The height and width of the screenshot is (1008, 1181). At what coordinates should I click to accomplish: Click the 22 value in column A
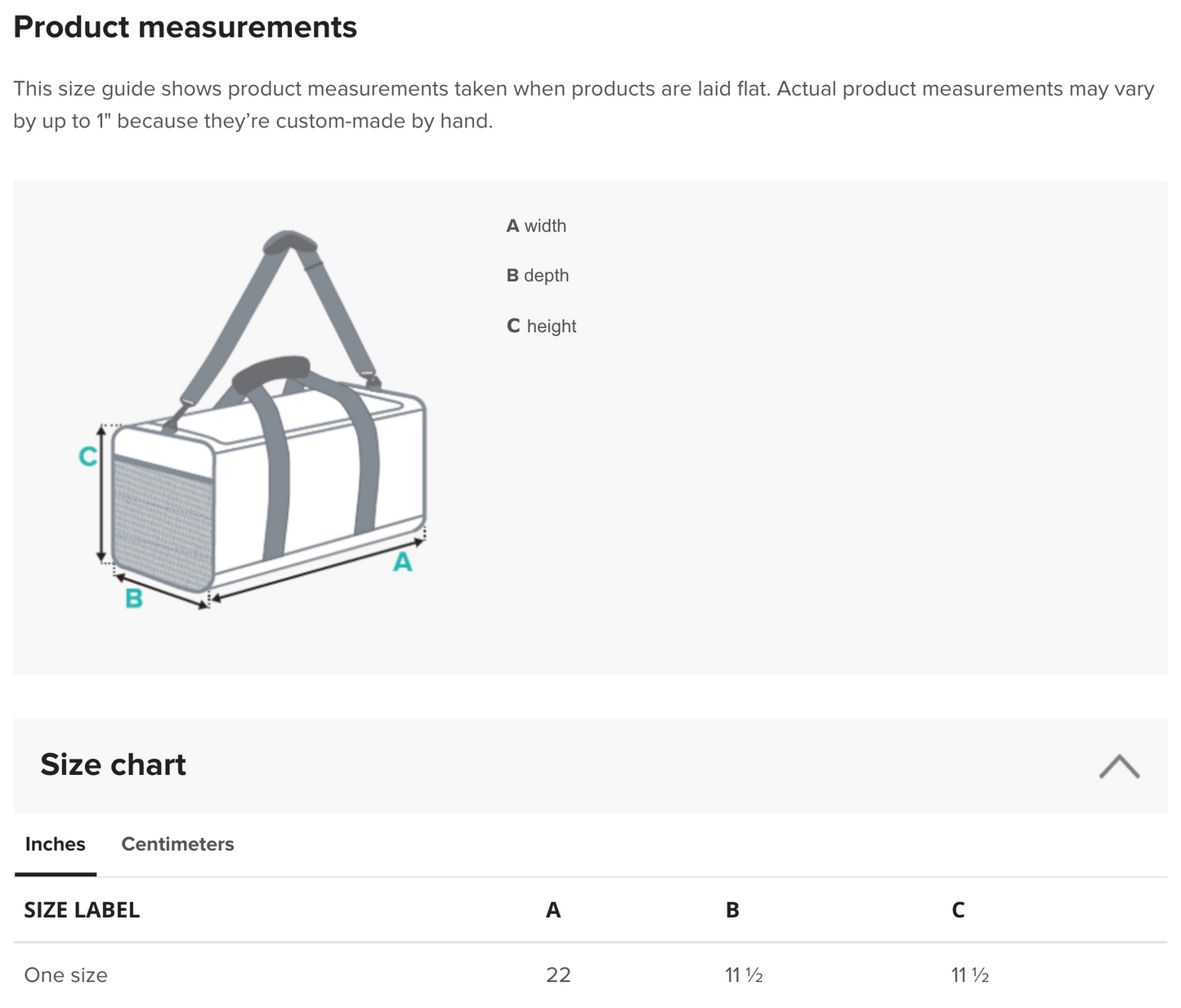coord(558,975)
